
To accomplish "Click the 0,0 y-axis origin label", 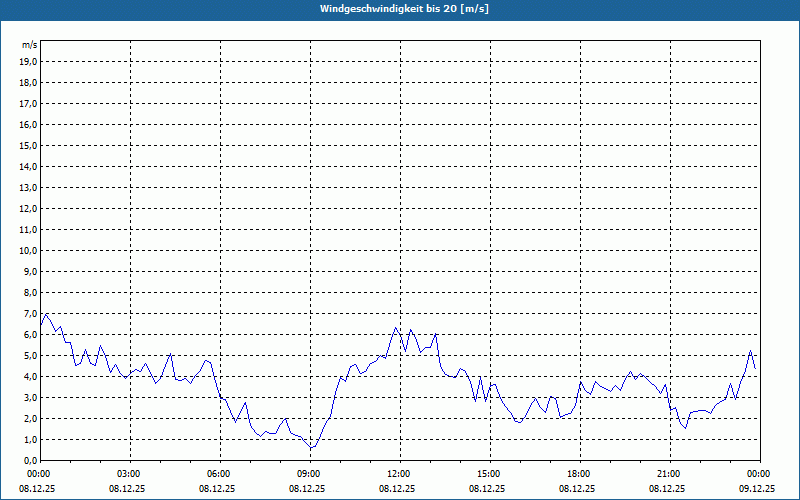I will point(29,460).
